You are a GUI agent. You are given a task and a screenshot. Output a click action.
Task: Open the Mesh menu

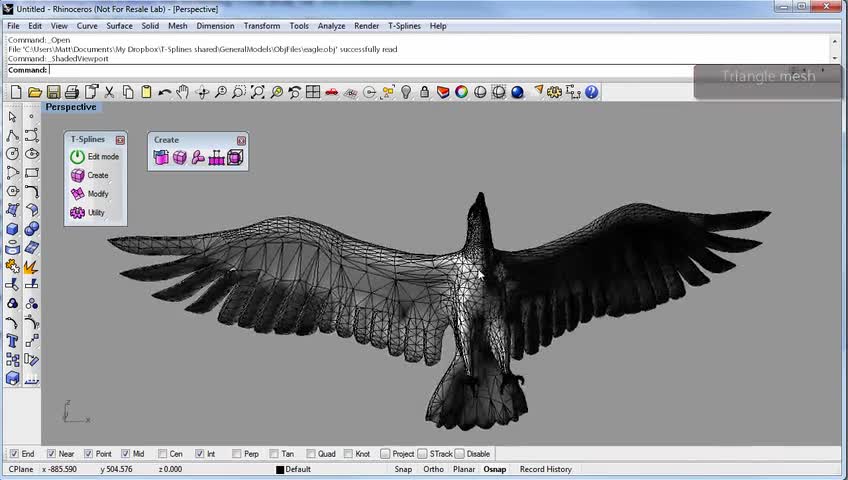[x=177, y=26]
